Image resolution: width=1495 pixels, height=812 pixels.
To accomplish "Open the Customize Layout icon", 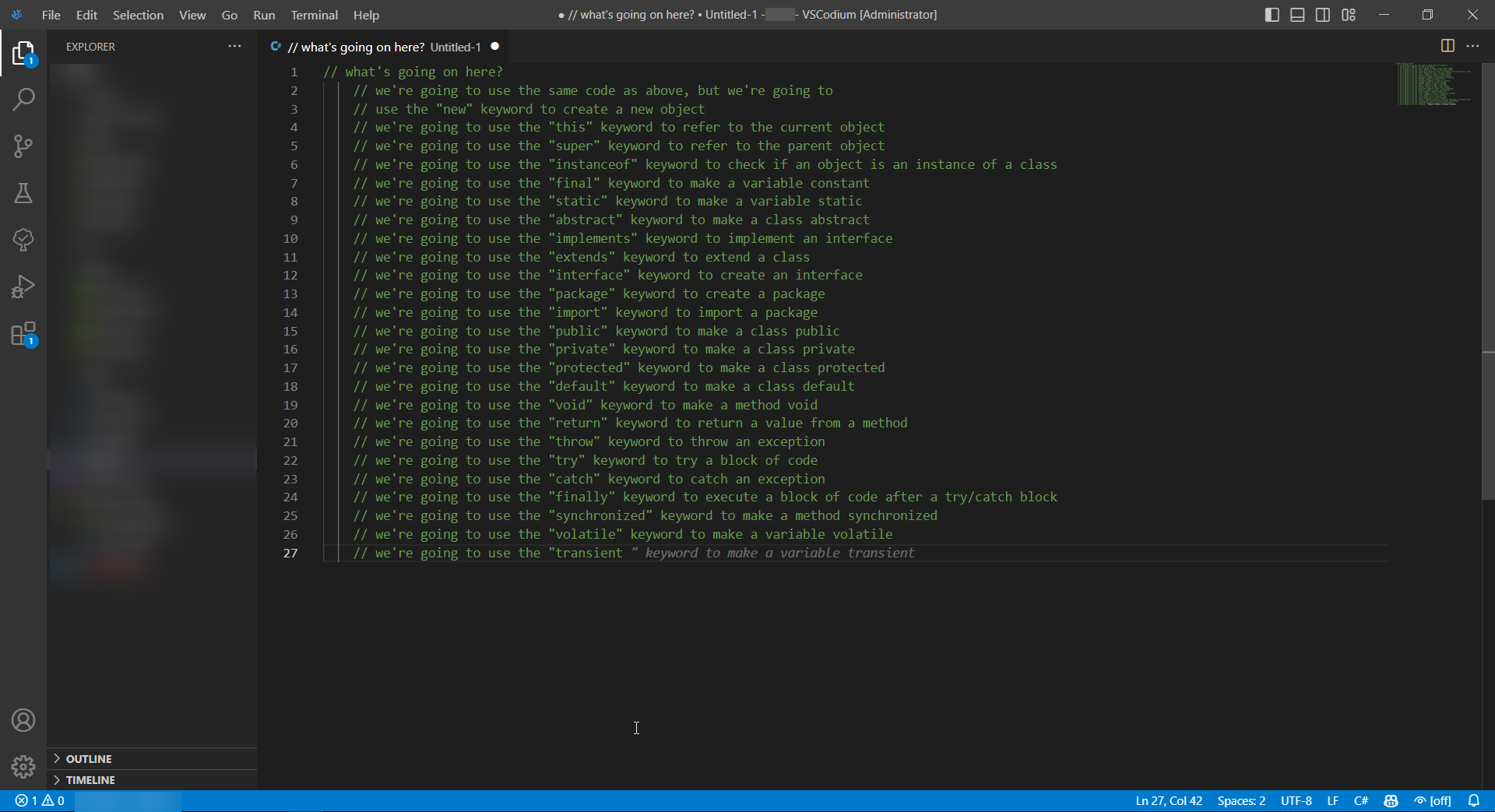I will click(1349, 15).
